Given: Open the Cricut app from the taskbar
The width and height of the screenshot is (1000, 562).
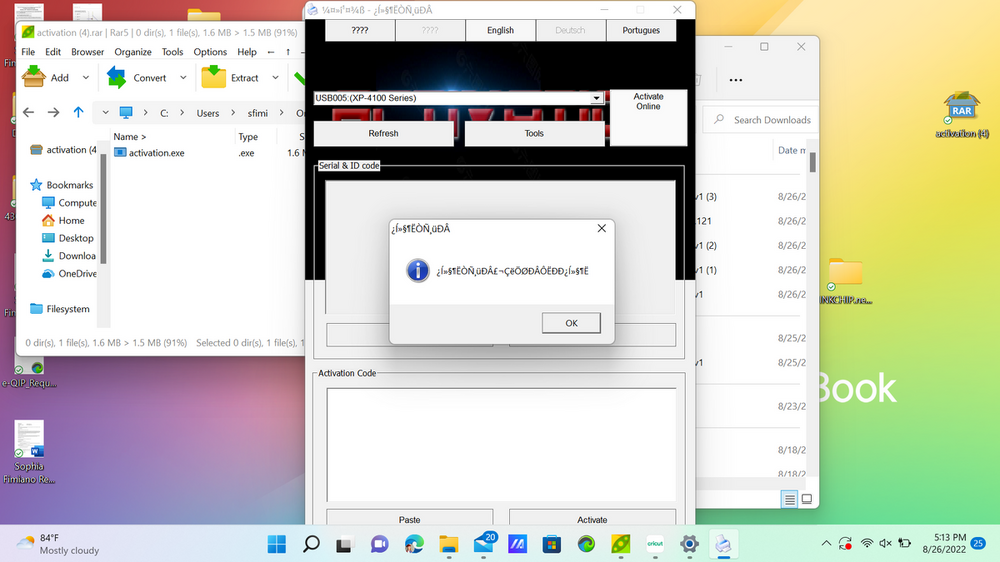Looking at the screenshot, I should click(x=655, y=544).
